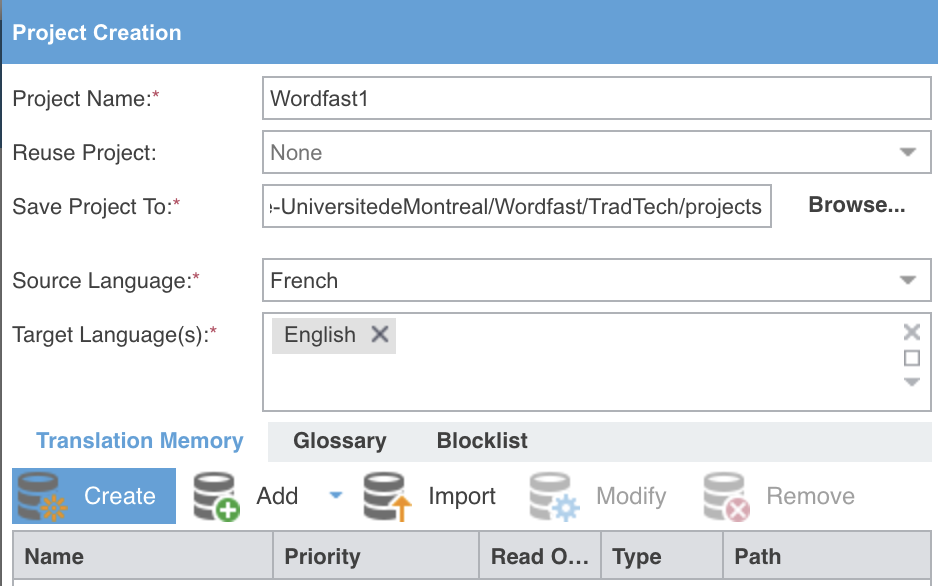Viewport: 938px width, 586px height.
Task: Click the Create translation memory button
Action: (94, 496)
